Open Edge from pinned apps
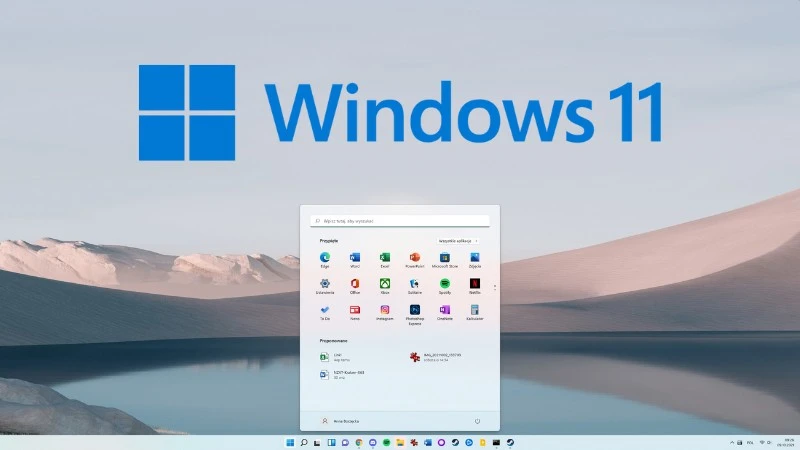This screenshot has width=800, height=450. coord(324,259)
